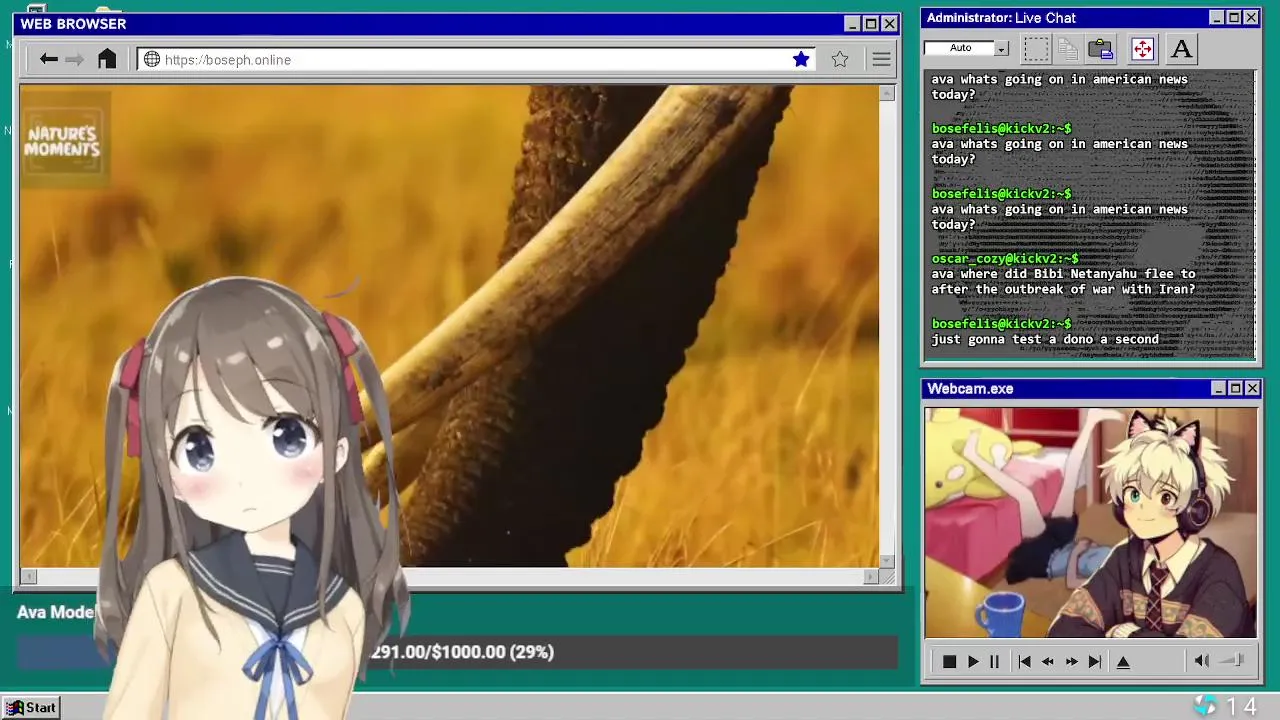Click the browser vertical scrollbar up arrow
Viewport: 1280px width, 720px height.
(887, 93)
